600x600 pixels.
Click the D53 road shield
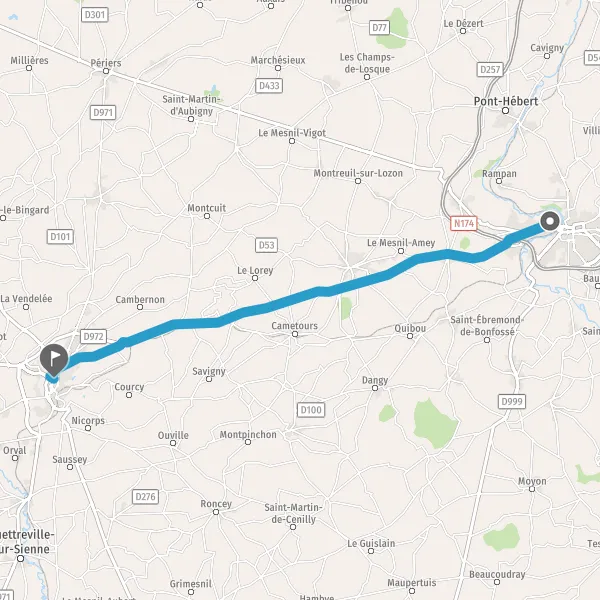[x=266, y=245]
